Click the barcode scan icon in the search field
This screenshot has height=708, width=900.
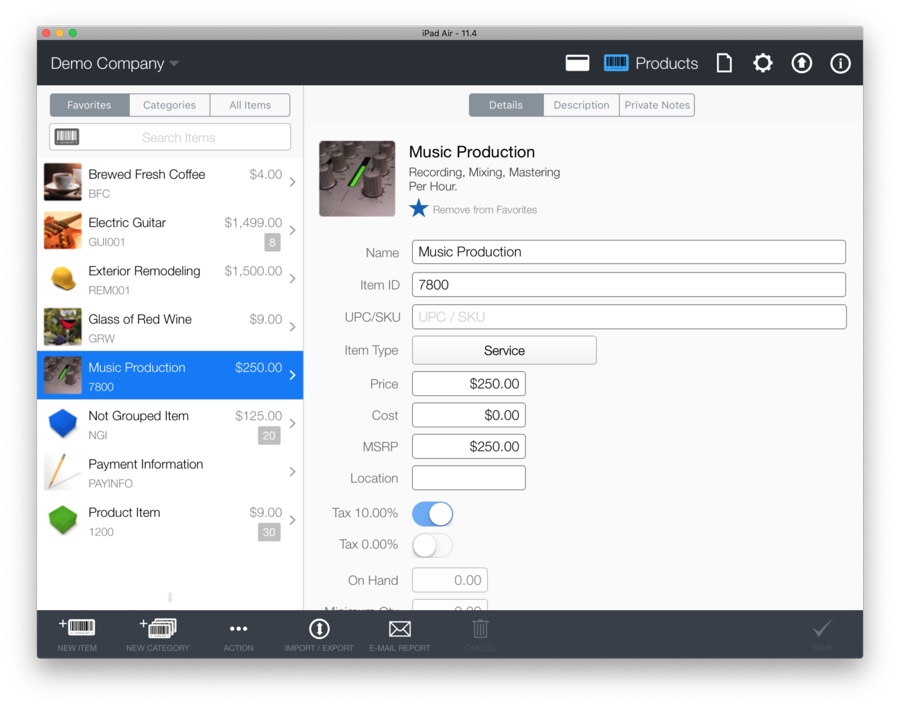[x=67, y=137]
